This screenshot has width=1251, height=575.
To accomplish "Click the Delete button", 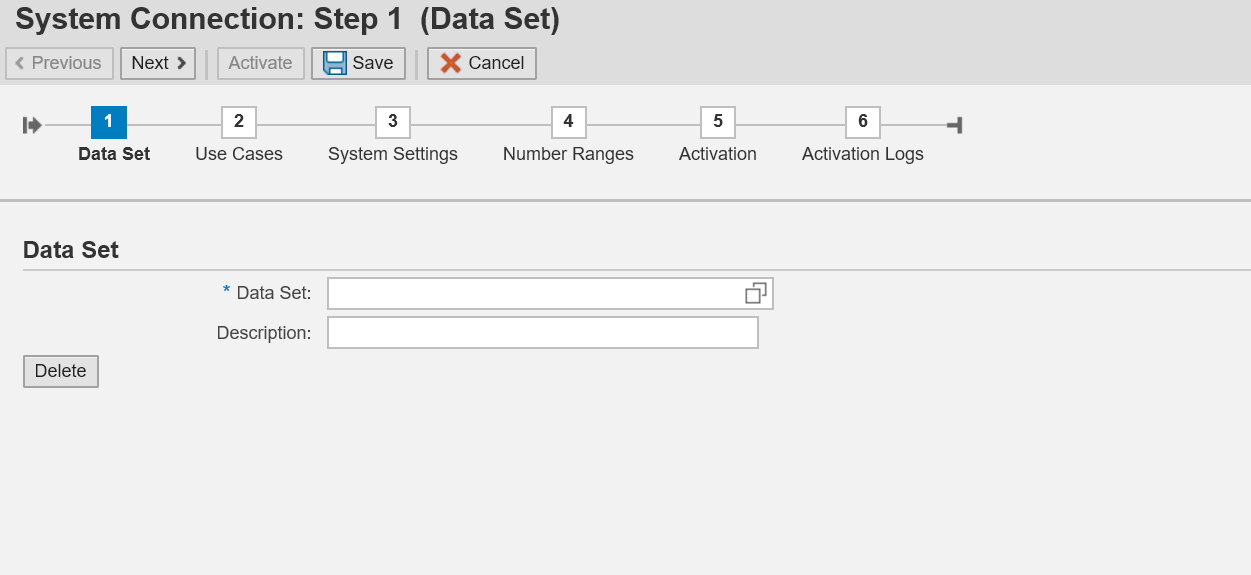I will pyautogui.click(x=61, y=371).
